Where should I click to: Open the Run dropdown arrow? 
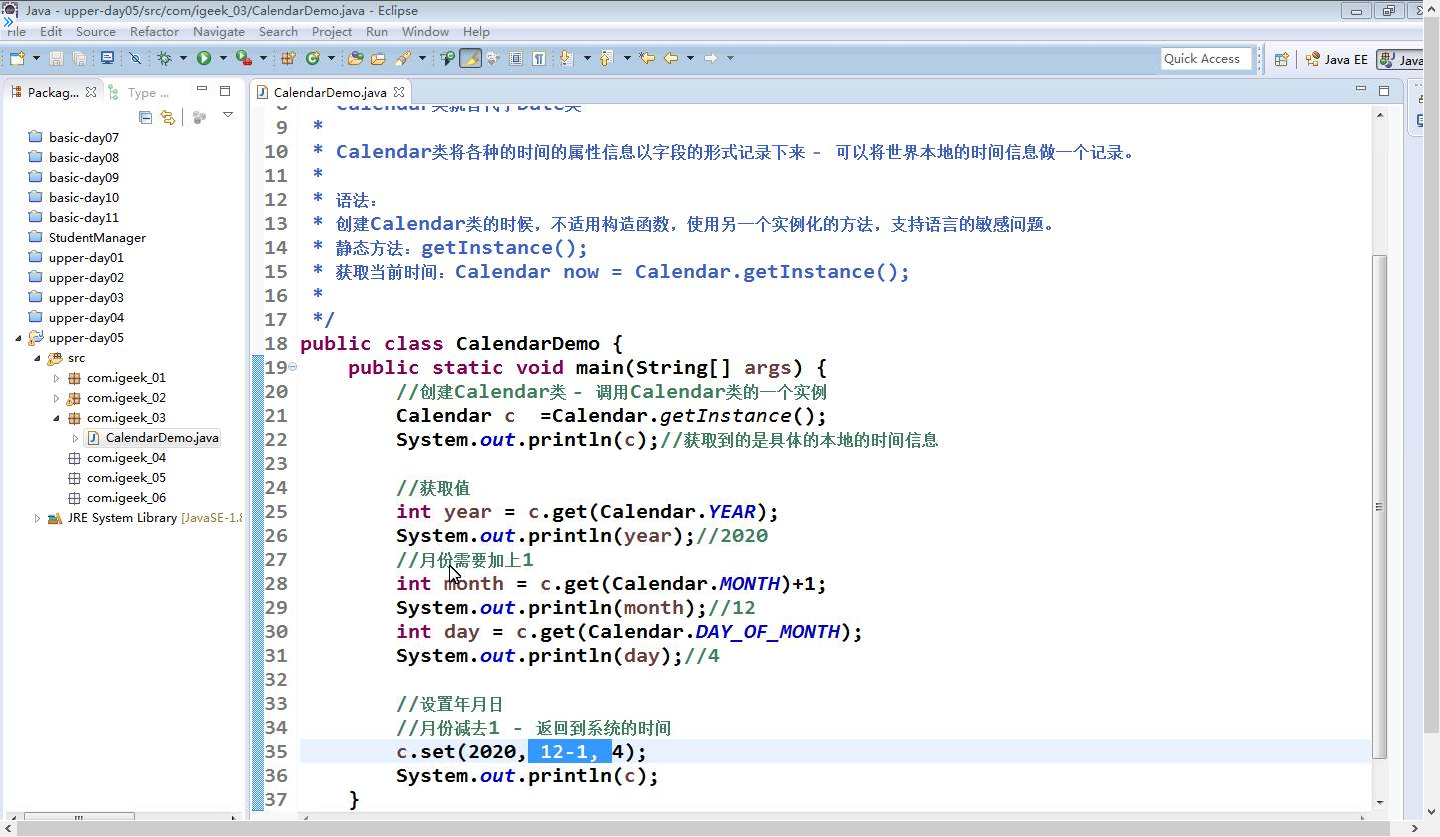click(222, 59)
